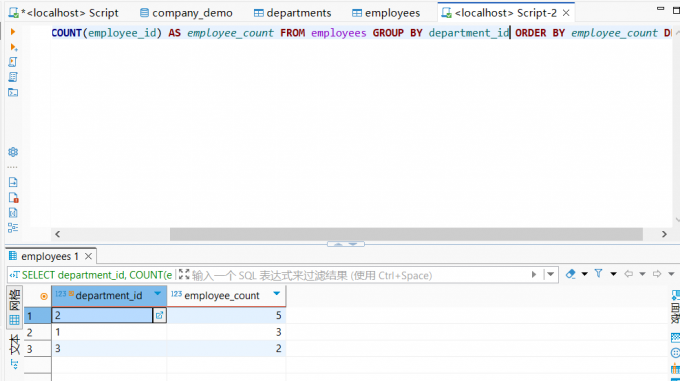
Task: Open the company_demo tab
Action: [186, 13]
